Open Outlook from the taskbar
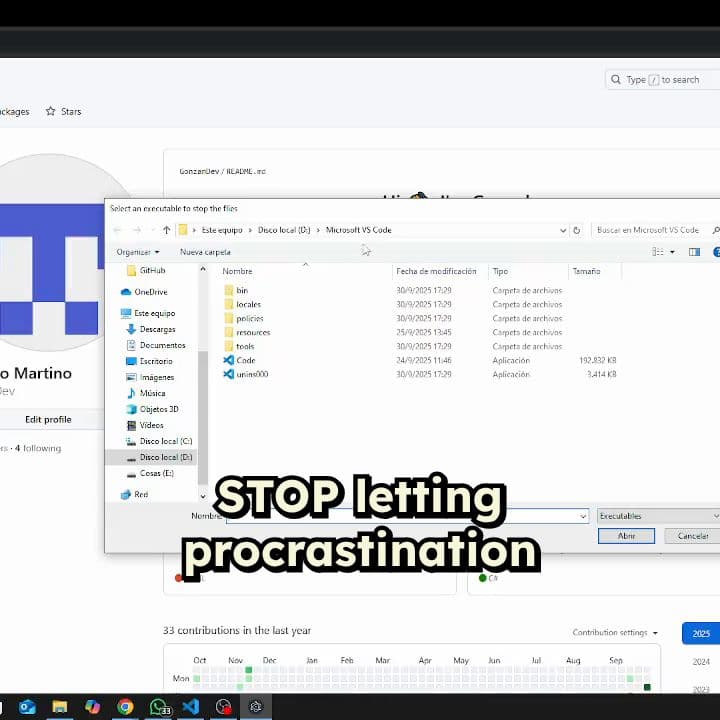This screenshot has width=720, height=720. (27, 706)
